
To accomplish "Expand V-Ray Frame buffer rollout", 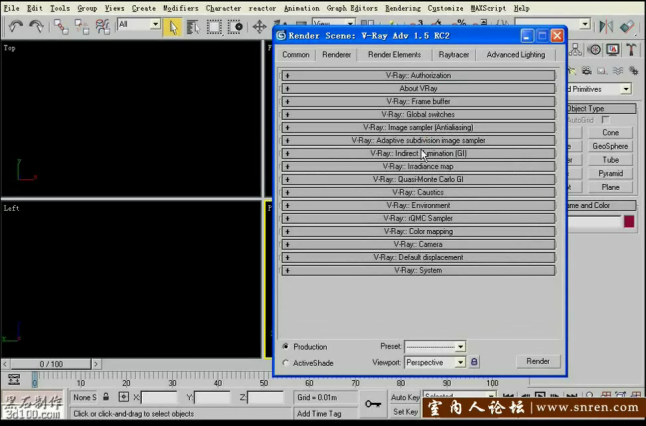I will click(418, 101).
